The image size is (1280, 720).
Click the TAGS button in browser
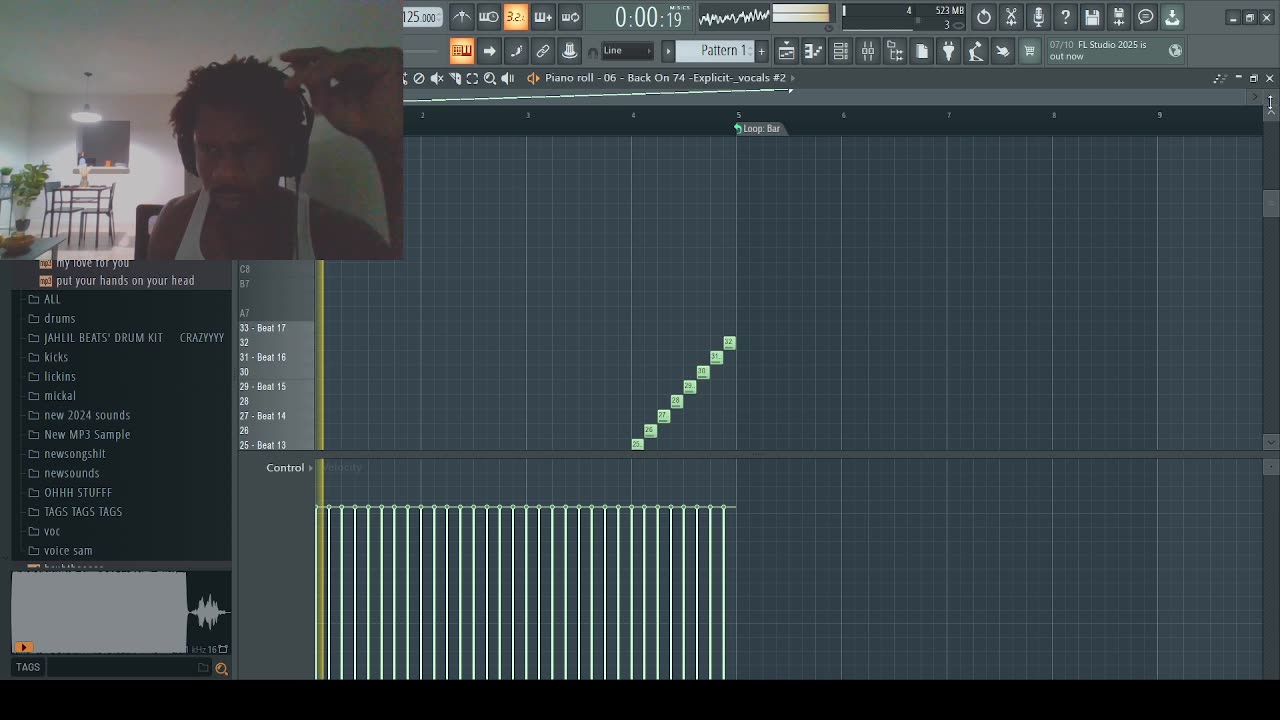(x=28, y=668)
